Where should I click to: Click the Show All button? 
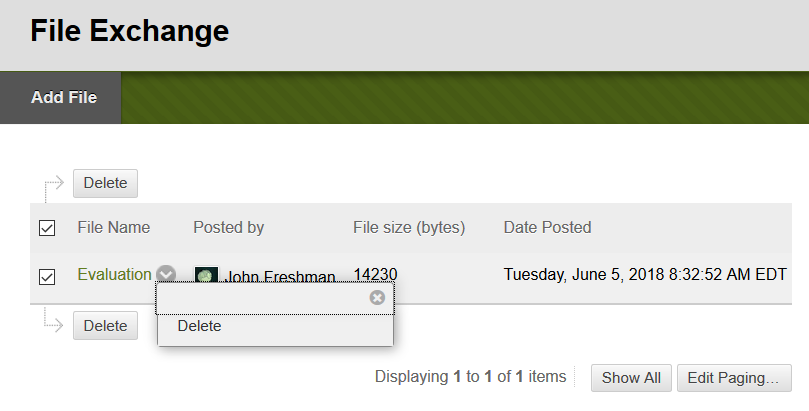pyautogui.click(x=631, y=378)
